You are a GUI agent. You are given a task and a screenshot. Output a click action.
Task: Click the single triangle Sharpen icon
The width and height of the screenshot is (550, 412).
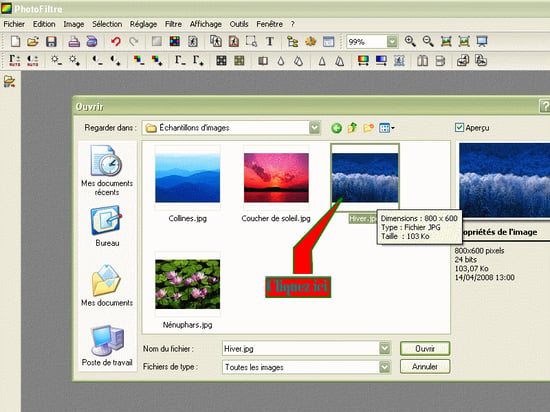322,61
